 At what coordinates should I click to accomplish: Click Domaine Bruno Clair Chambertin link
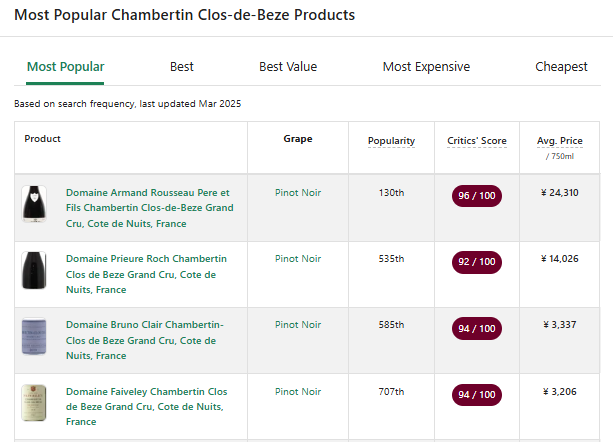pyautogui.click(x=144, y=340)
